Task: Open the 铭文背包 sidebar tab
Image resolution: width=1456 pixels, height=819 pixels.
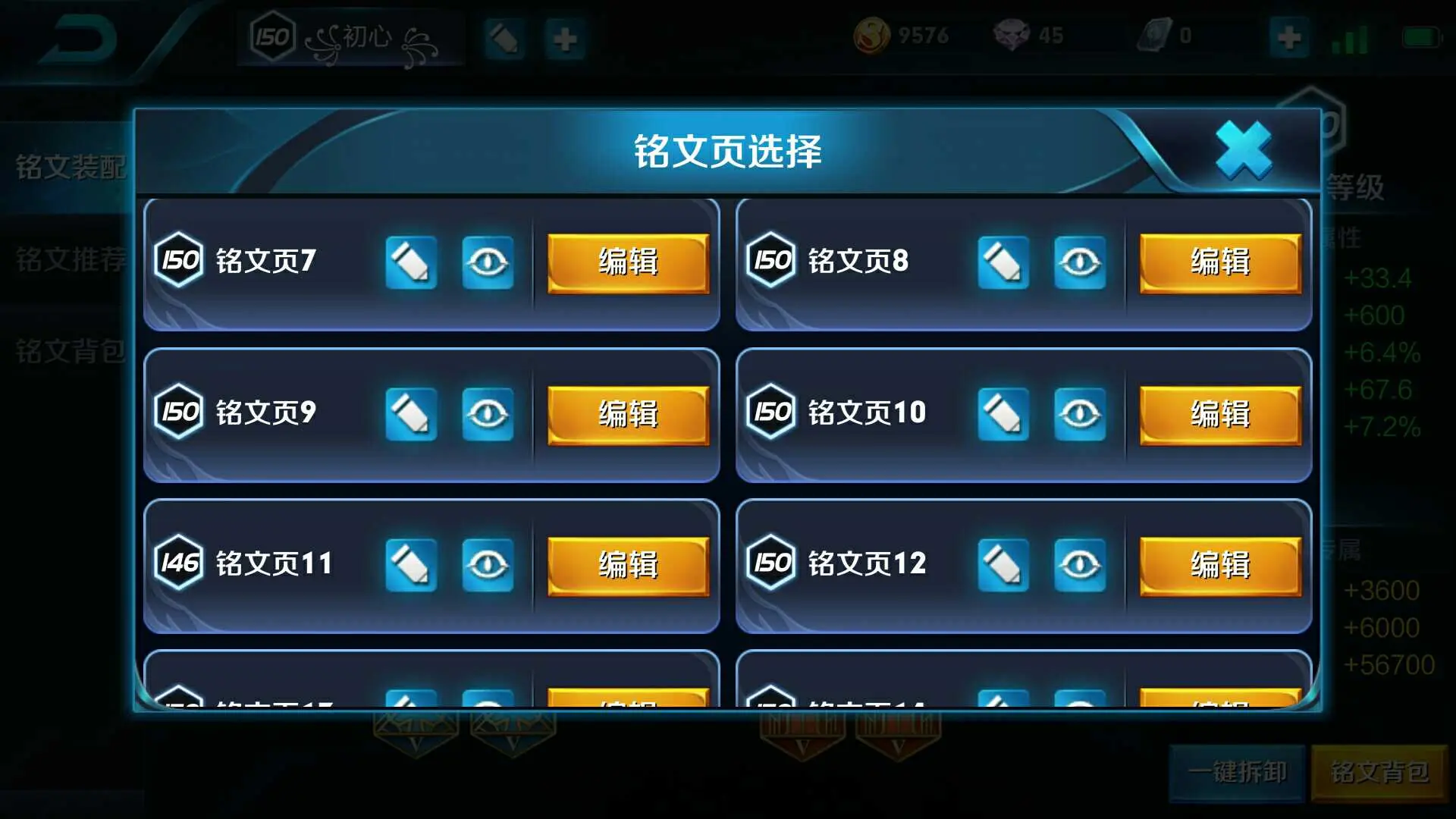Action: [x=71, y=351]
